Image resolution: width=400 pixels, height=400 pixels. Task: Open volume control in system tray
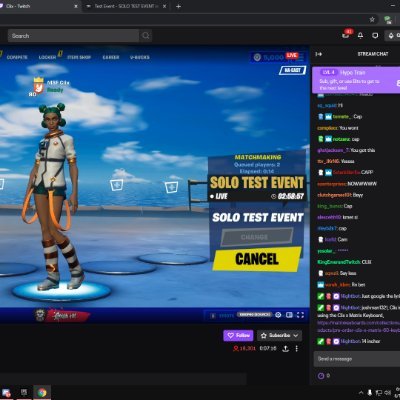click(x=388, y=393)
